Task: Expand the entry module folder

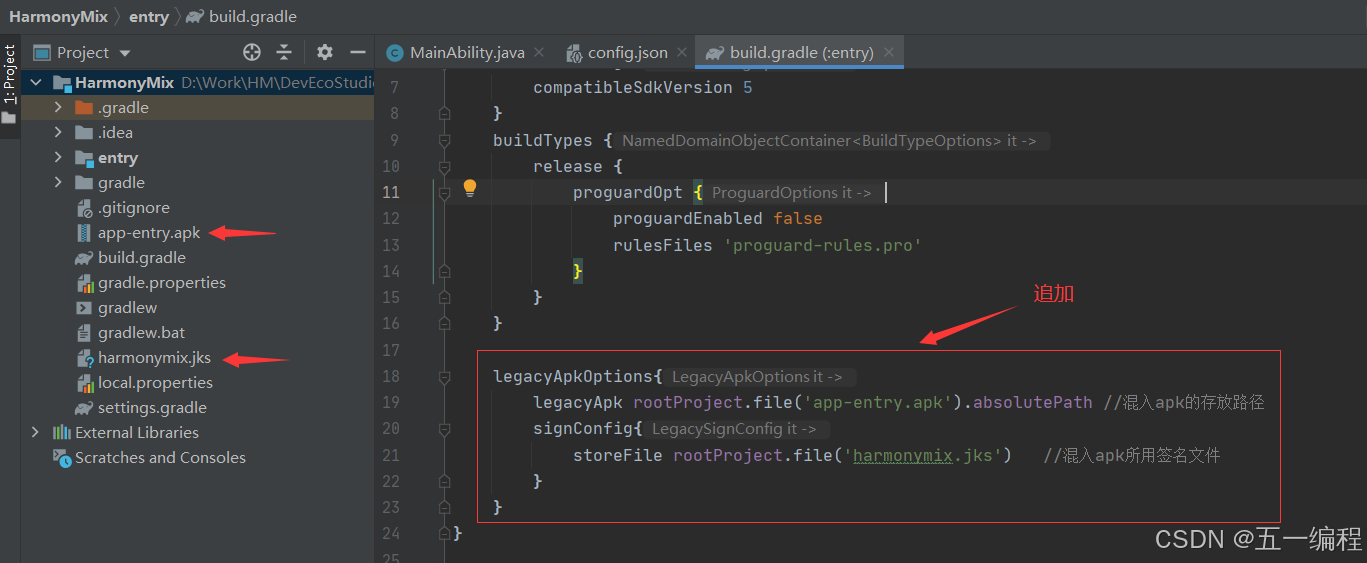Action: point(58,157)
